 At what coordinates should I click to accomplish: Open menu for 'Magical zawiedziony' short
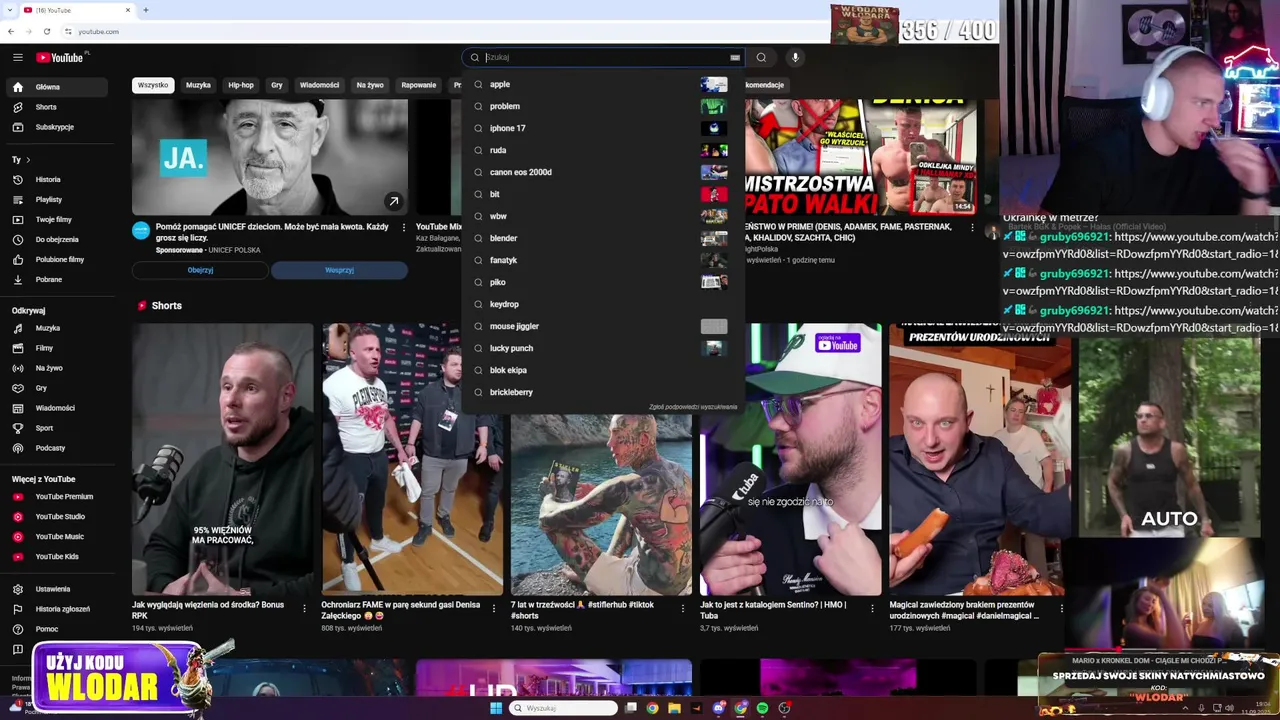pyautogui.click(x=1061, y=608)
